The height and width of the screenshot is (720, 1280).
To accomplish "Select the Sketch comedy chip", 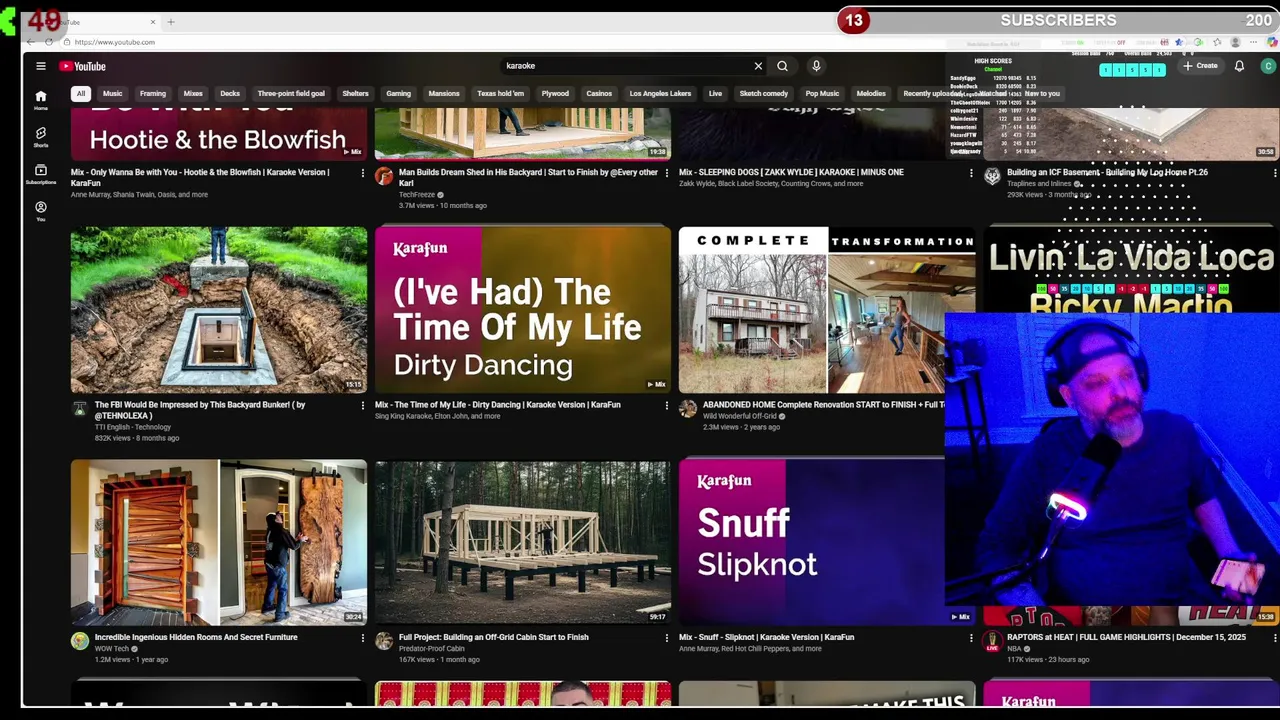I will pyautogui.click(x=763, y=94).
